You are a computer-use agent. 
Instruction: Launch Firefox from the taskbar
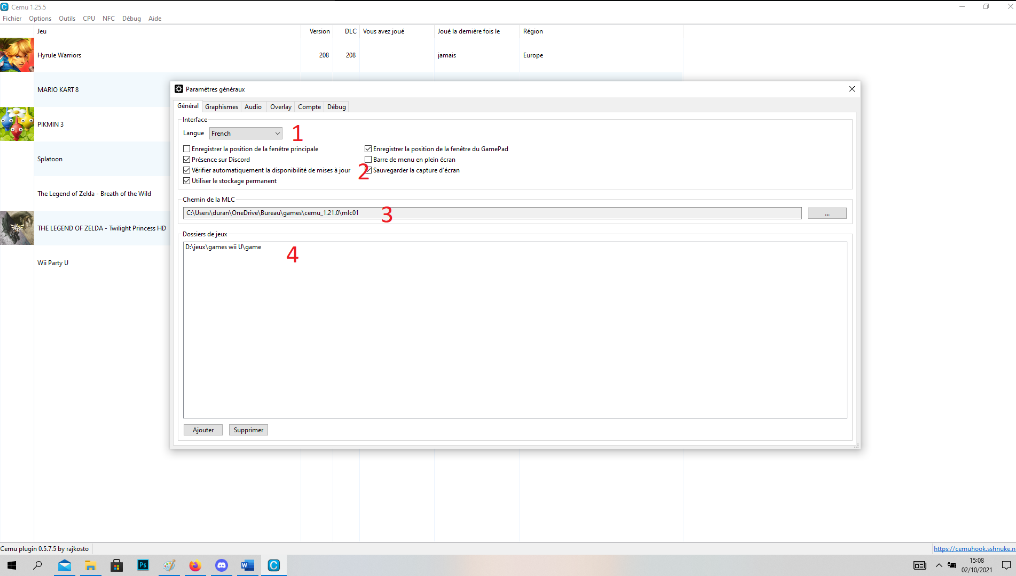pos(195,566)
